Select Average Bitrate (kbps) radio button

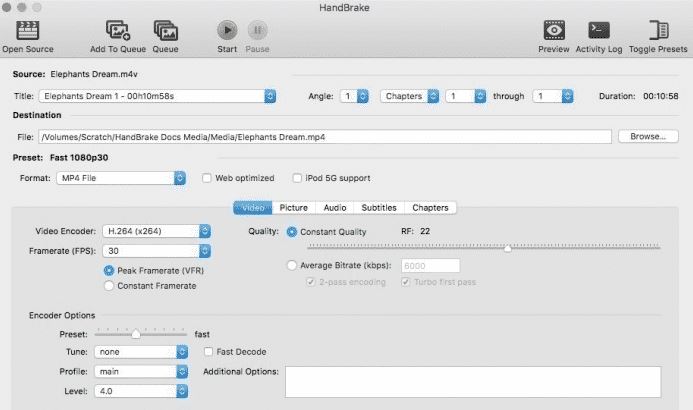coord(292,266)
